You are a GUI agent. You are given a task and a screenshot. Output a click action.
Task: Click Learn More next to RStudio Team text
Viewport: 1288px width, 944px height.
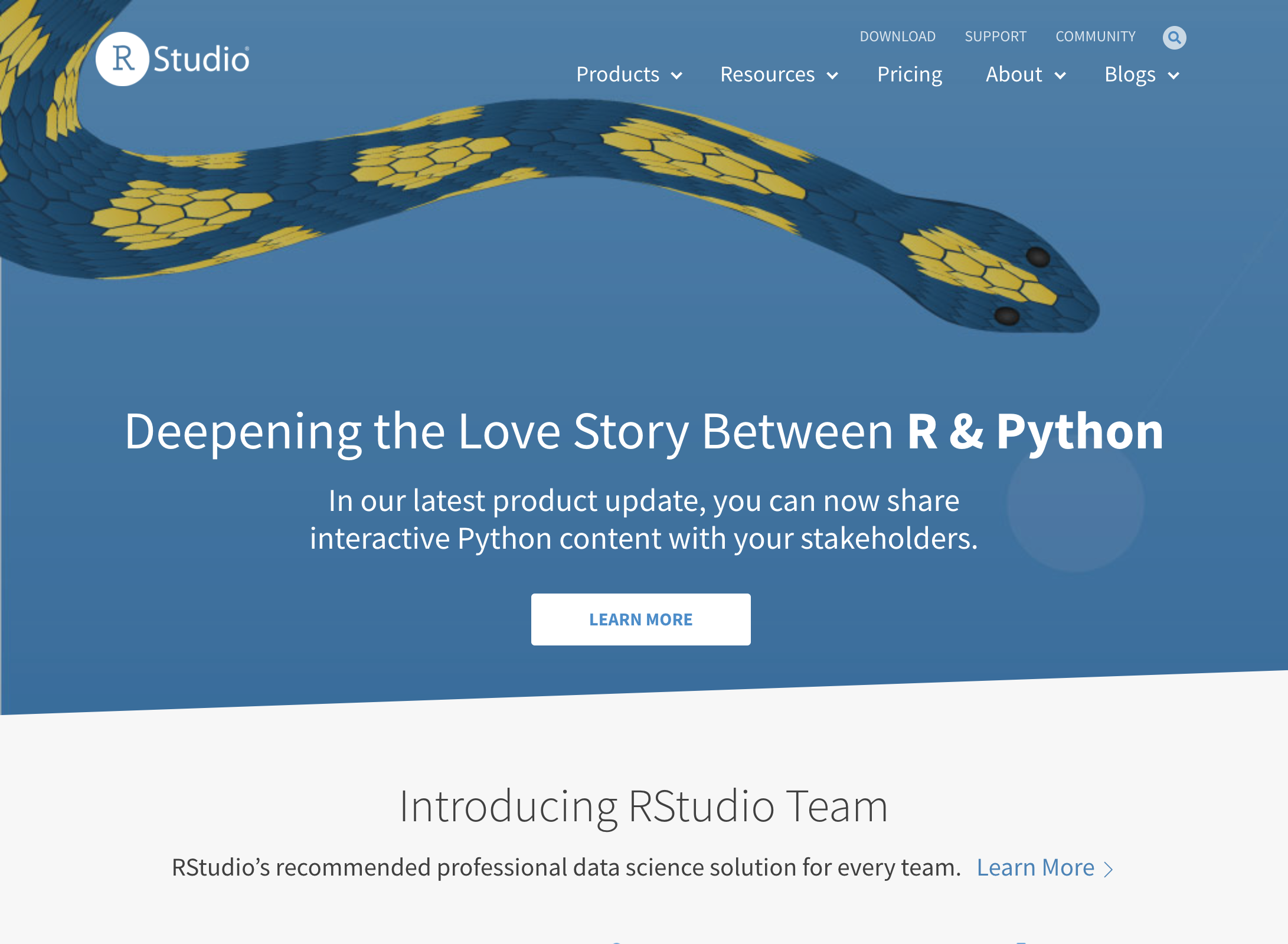(1037, 867)
